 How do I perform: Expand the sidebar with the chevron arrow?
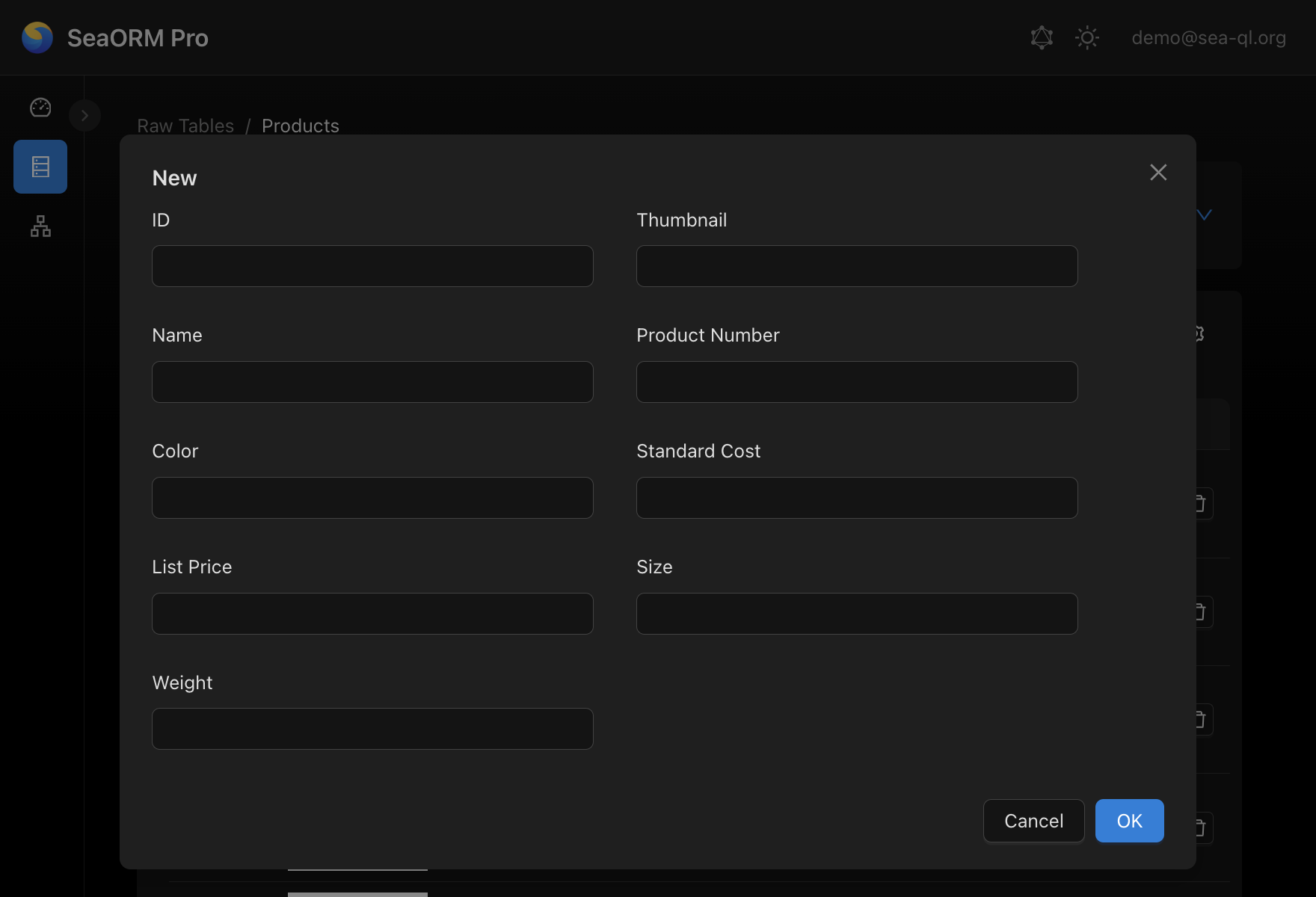click(x=84, y=116)
